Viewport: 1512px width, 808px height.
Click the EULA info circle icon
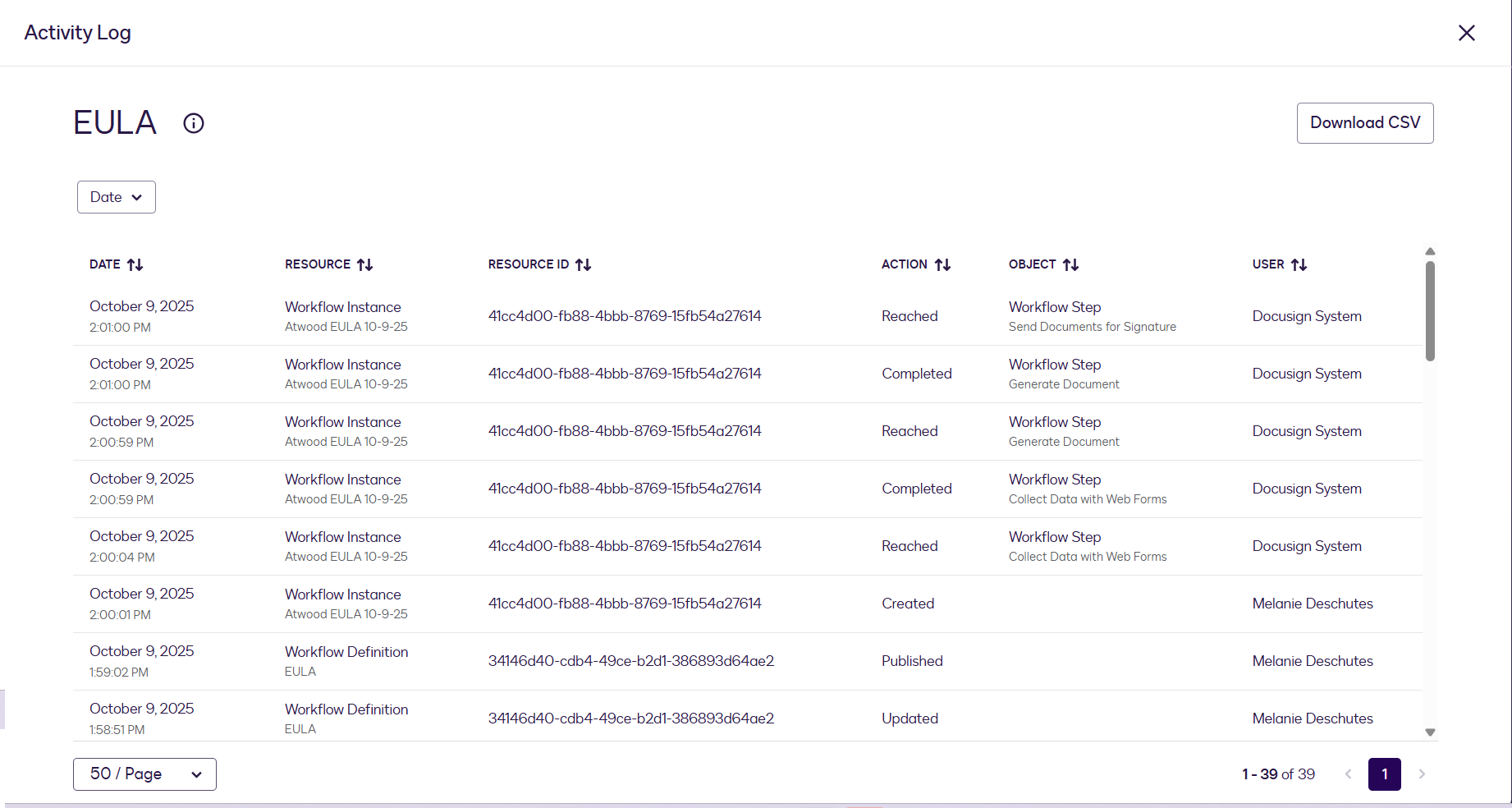point(194,123)
